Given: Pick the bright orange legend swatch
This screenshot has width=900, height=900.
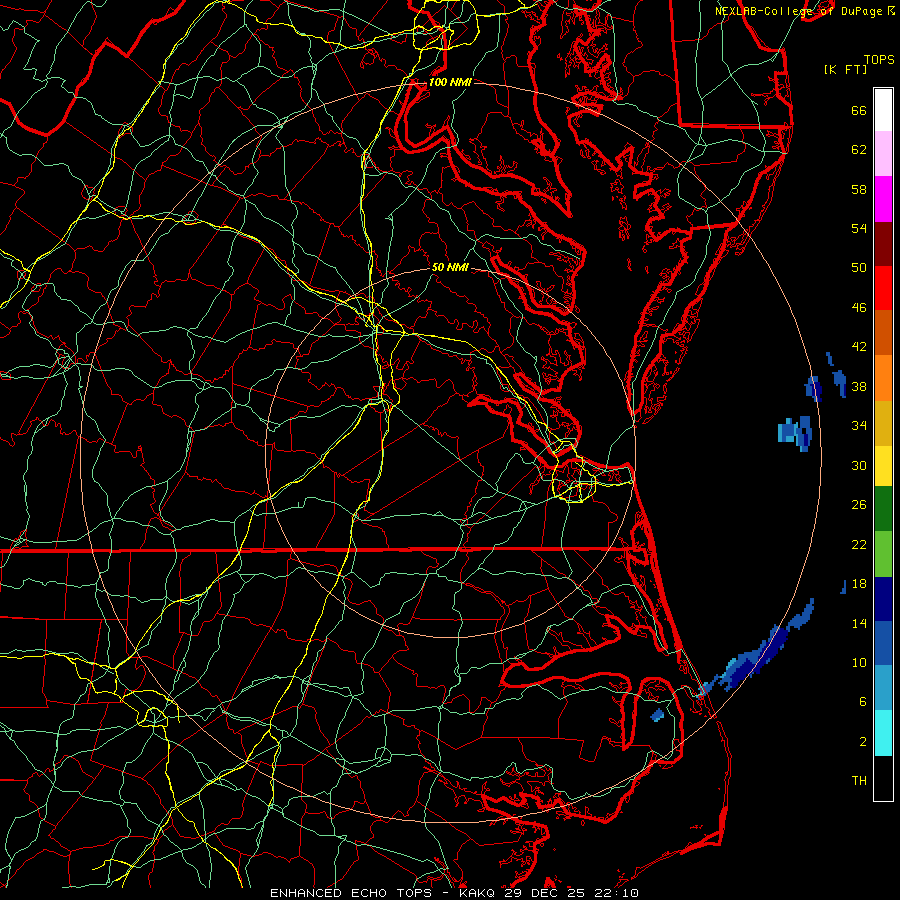Looking at the screenshot, I should pyautogui.click(x=883, y=378).
